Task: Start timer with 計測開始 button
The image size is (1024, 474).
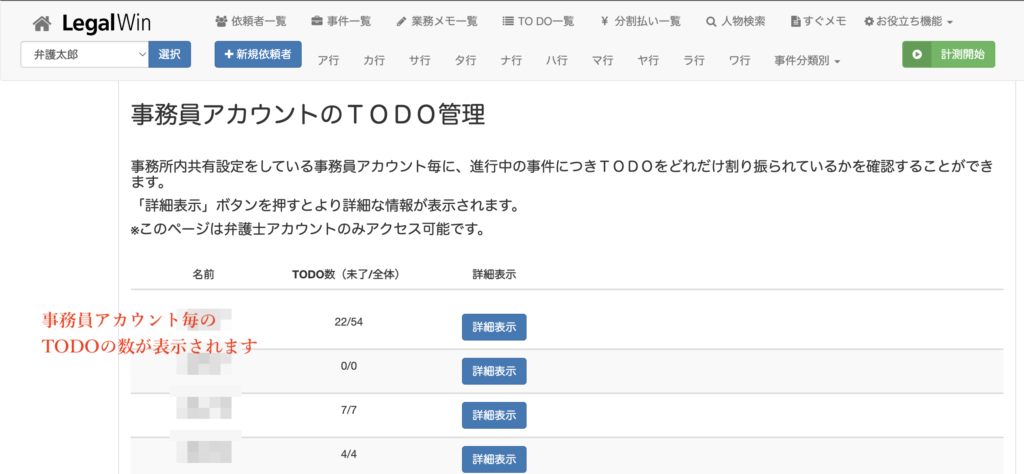Action: tap(948, 55)
